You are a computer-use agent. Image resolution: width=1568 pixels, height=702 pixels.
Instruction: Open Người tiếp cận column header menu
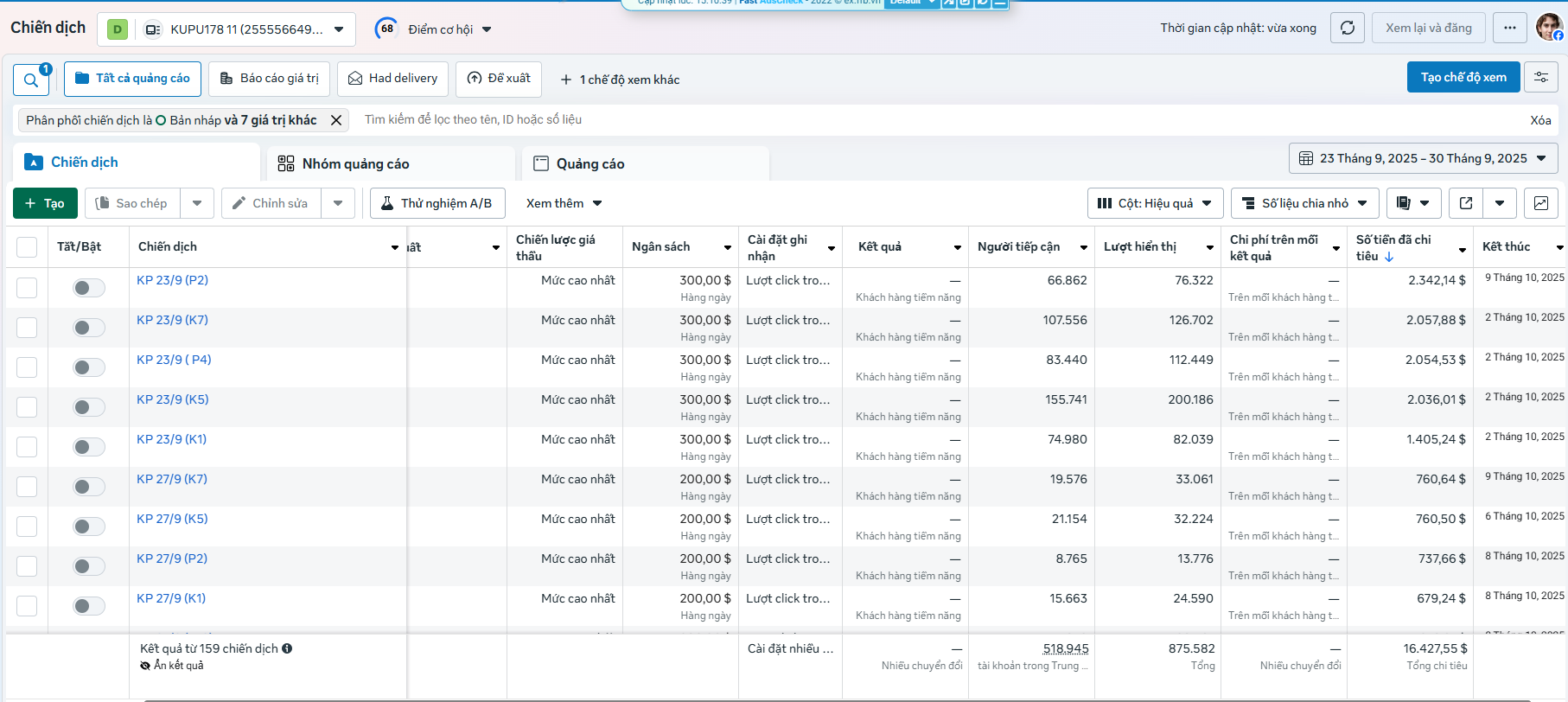[x=1083, y=248]
